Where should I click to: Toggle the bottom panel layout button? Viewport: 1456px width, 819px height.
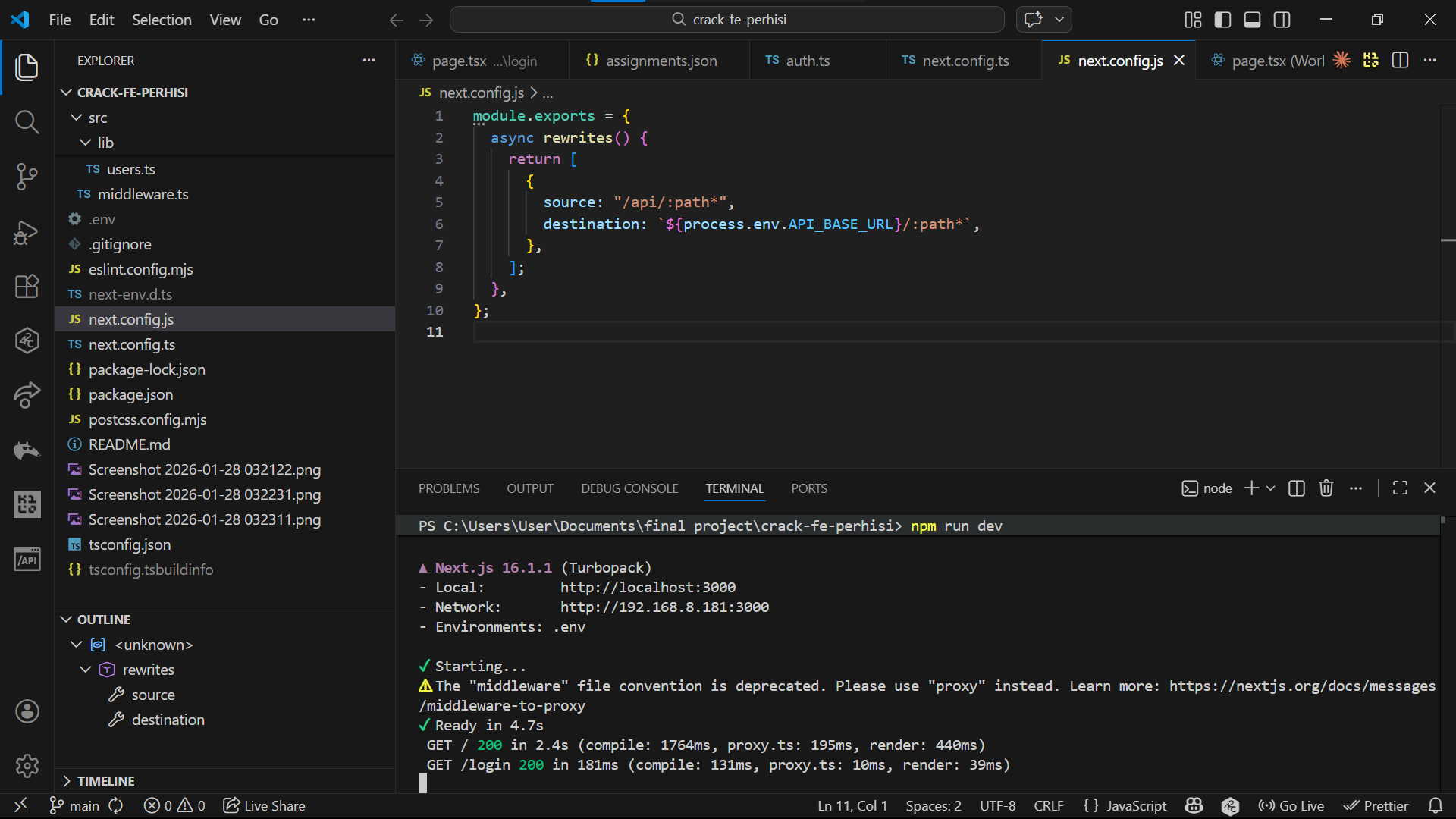pyautogui.click(x=1252, y=20)
